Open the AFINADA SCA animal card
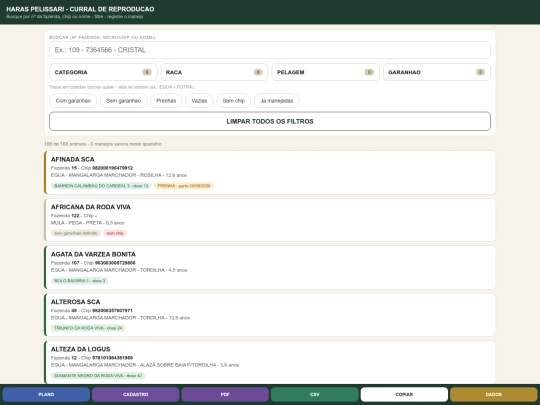540x405 pixels. (270, 173)
